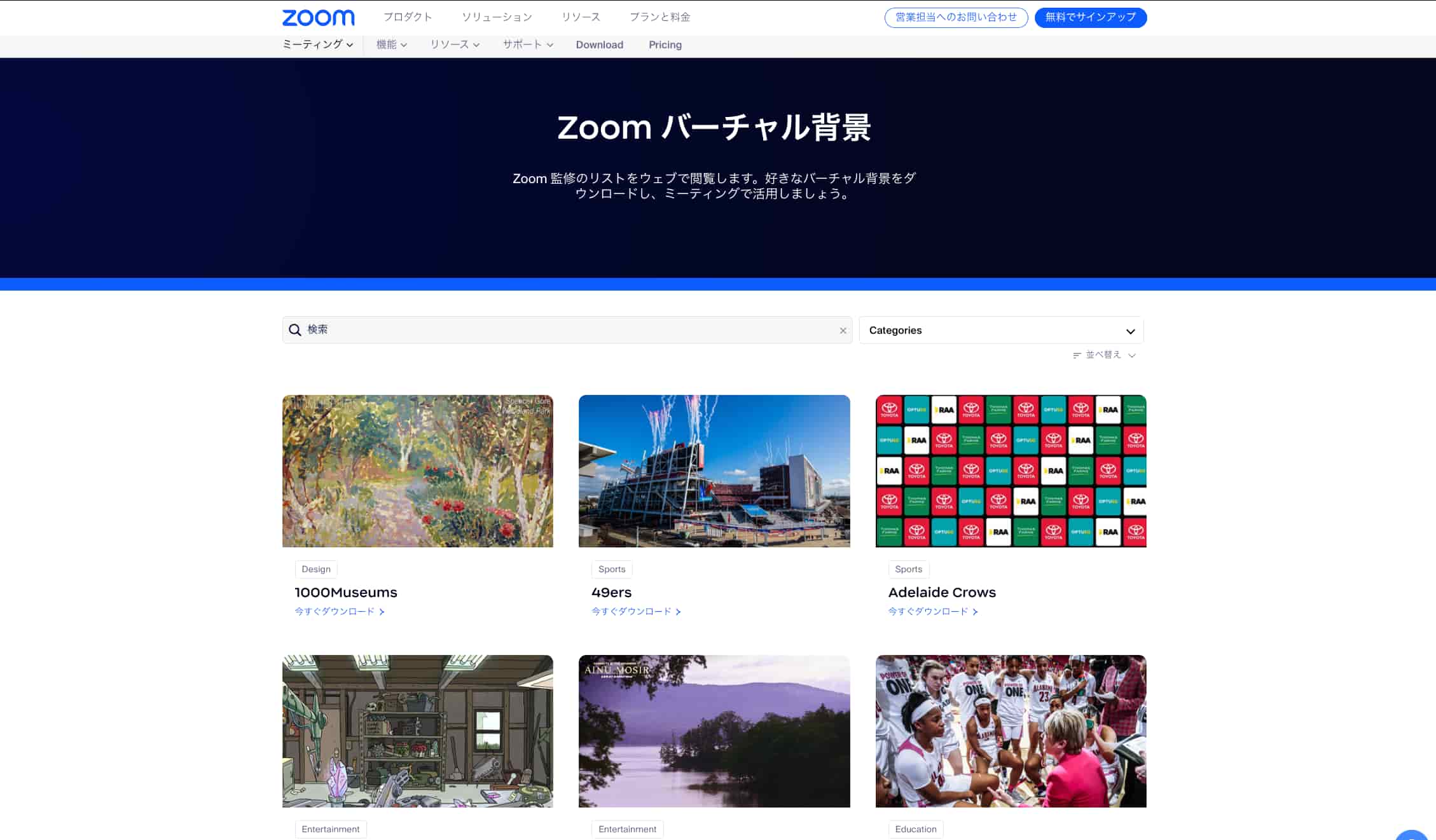Open the Adelaide Crows sponsor logos thumbnail

click(x=1011, y=471)
